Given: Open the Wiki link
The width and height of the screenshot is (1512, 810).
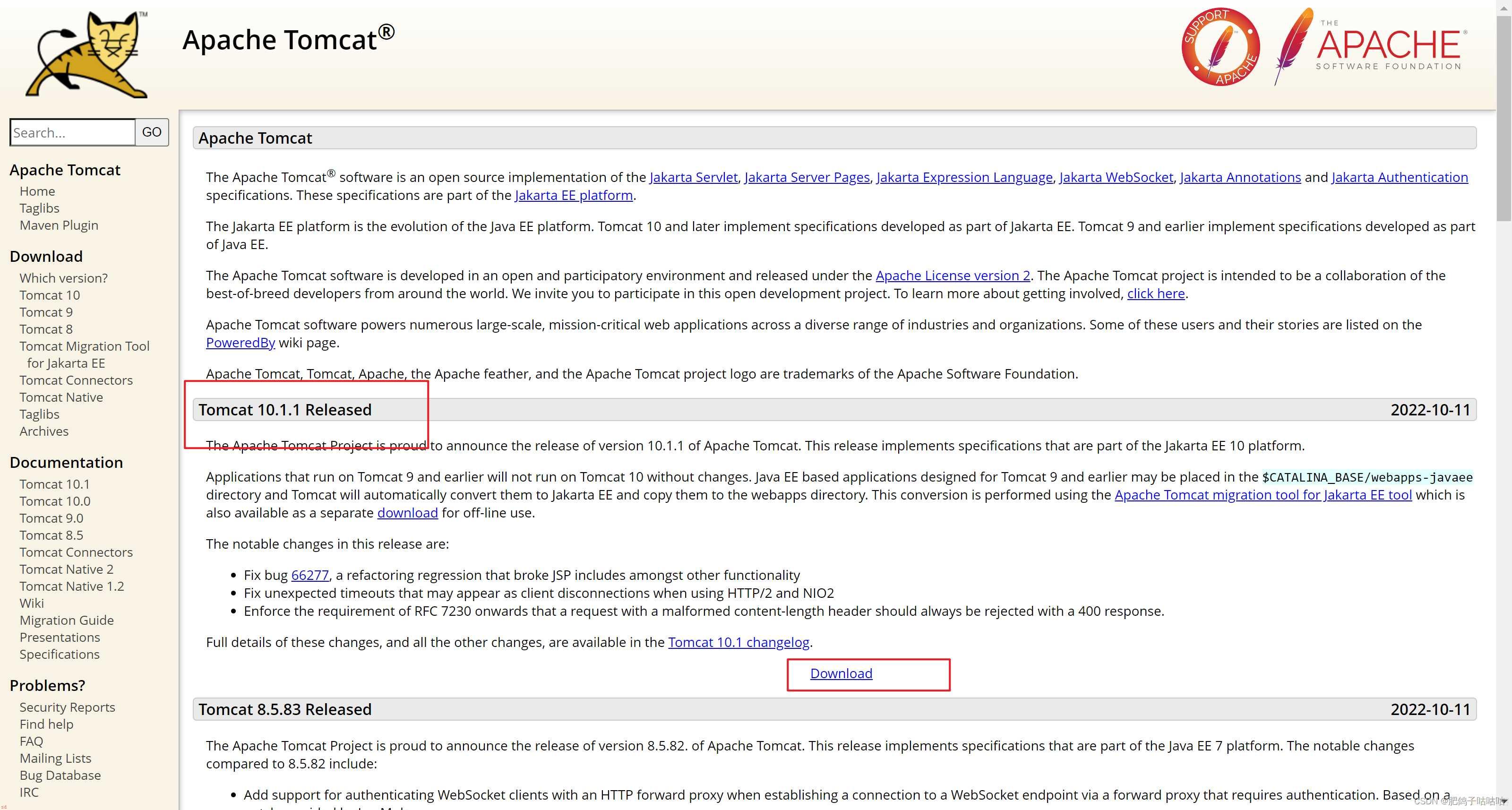Looking at the screenshot, I should pos(32,603).
